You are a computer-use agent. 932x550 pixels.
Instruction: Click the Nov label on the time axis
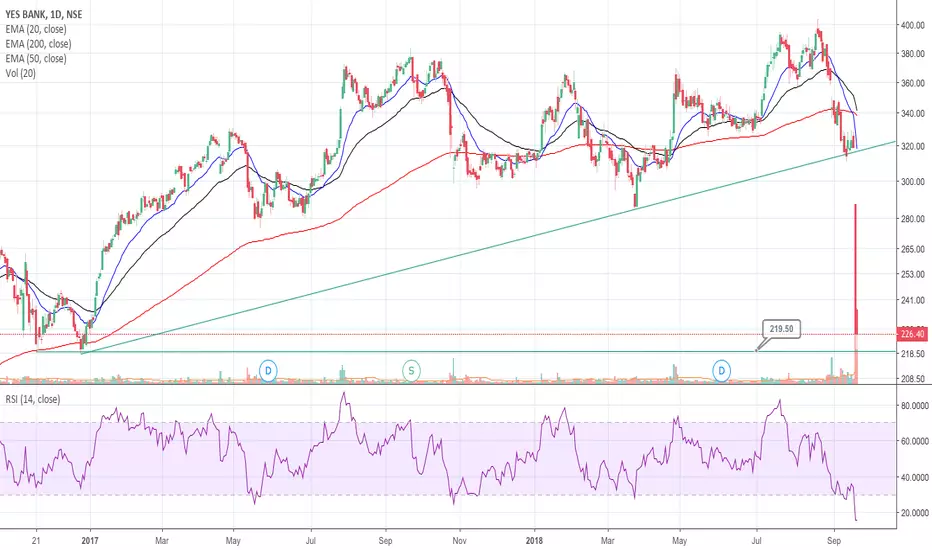click(x=459, y=541)
